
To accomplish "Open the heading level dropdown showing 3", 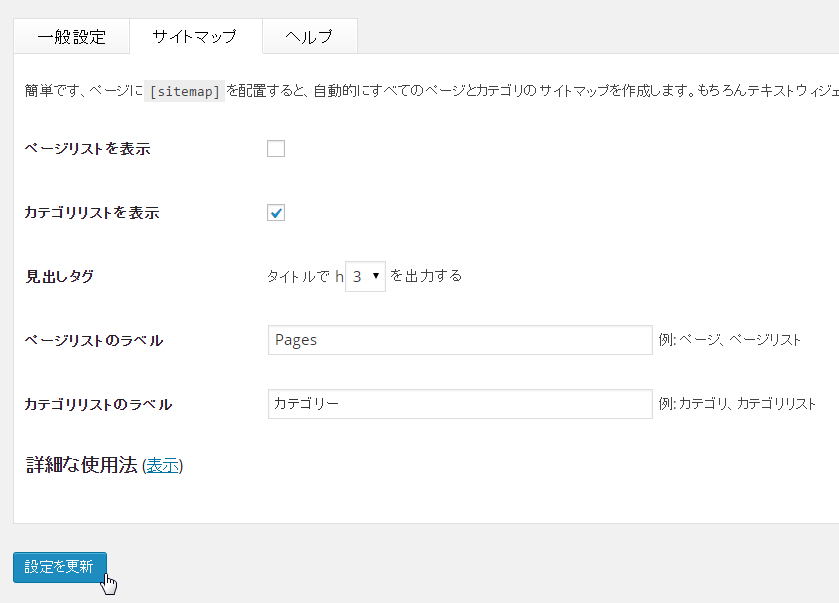I will [x=365, y=276].
